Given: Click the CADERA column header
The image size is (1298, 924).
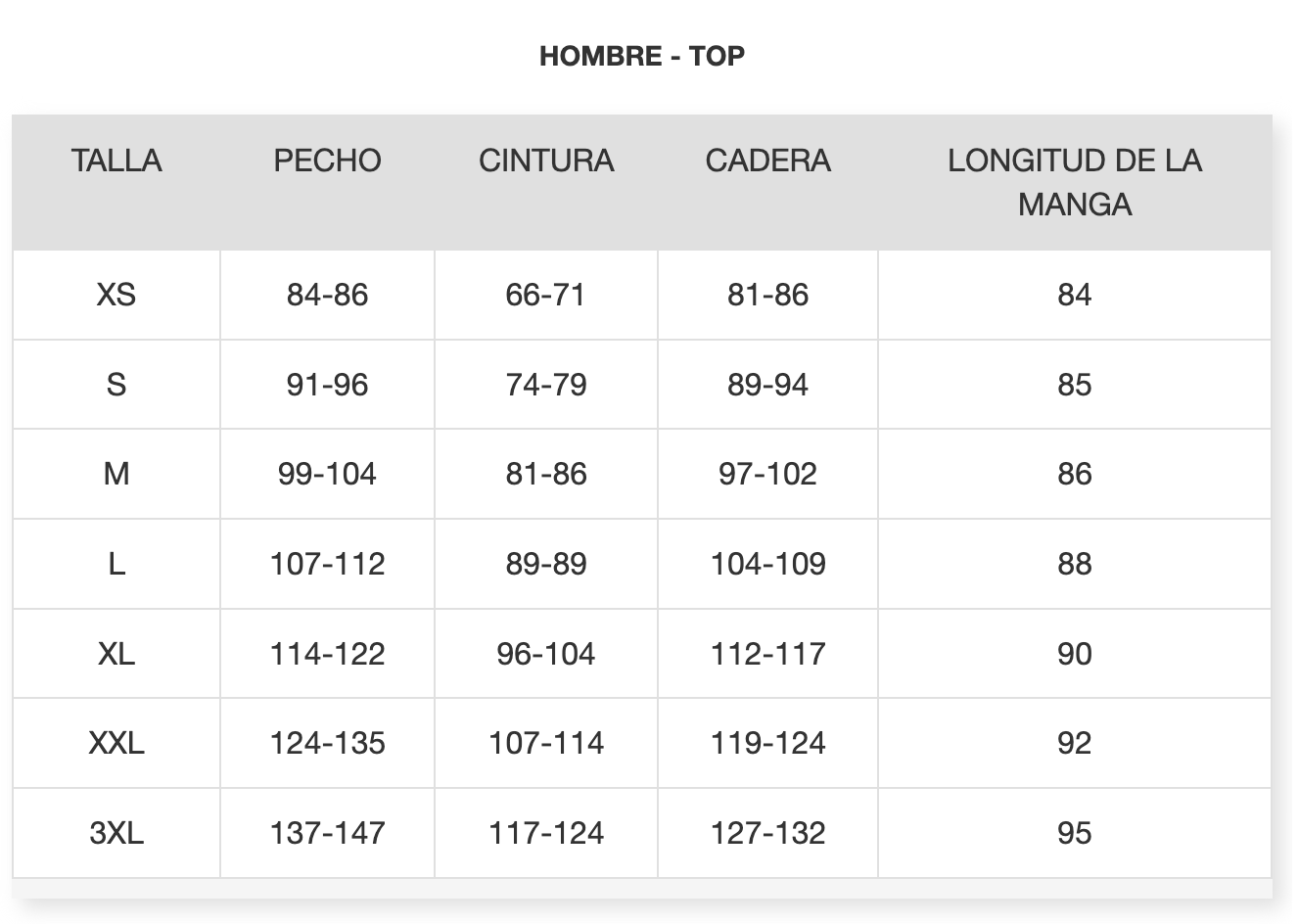Looking at the screenshot, I should pyautogui.click(x=767, y=161).
